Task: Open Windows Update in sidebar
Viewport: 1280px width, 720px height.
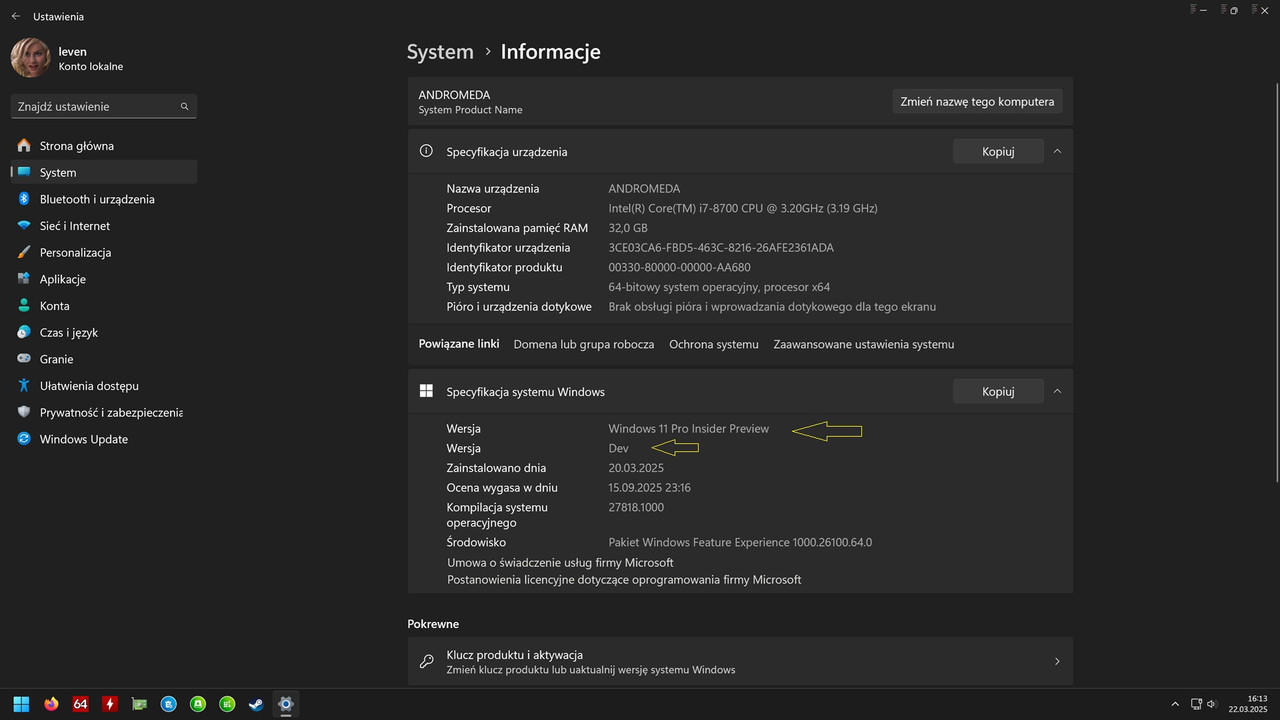Action: 104,439
